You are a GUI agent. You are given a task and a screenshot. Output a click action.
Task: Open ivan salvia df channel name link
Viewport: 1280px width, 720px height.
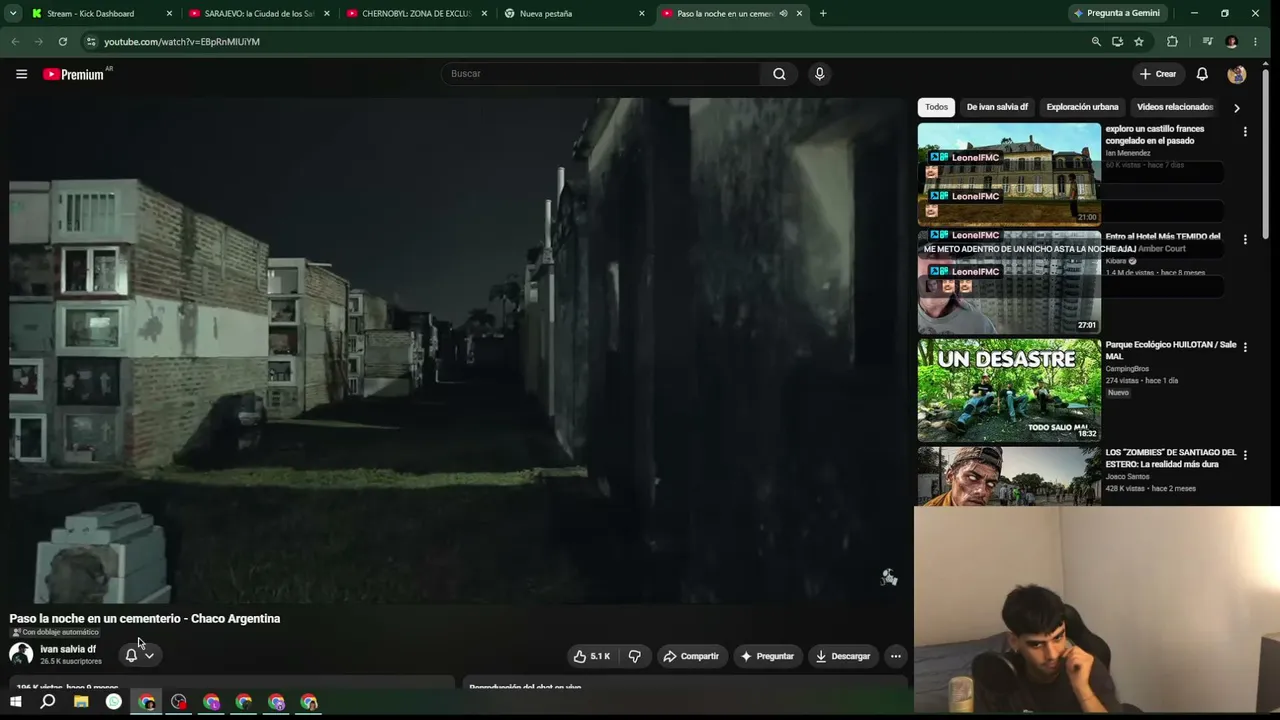68,649
